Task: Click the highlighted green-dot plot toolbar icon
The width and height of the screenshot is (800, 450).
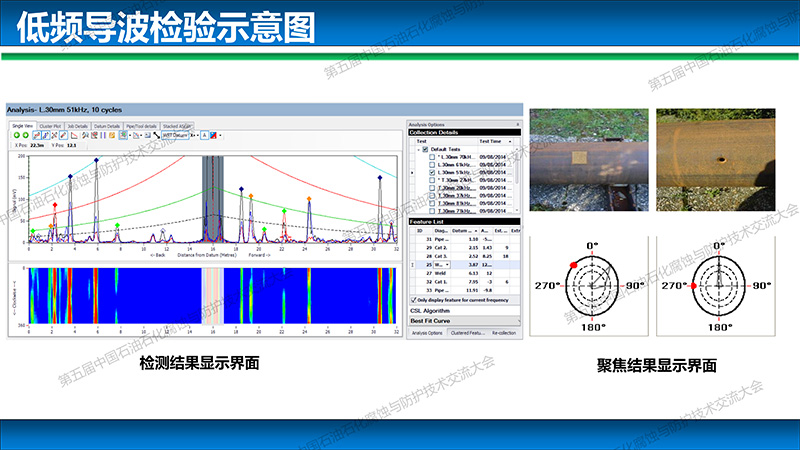Action: (123, 135)
